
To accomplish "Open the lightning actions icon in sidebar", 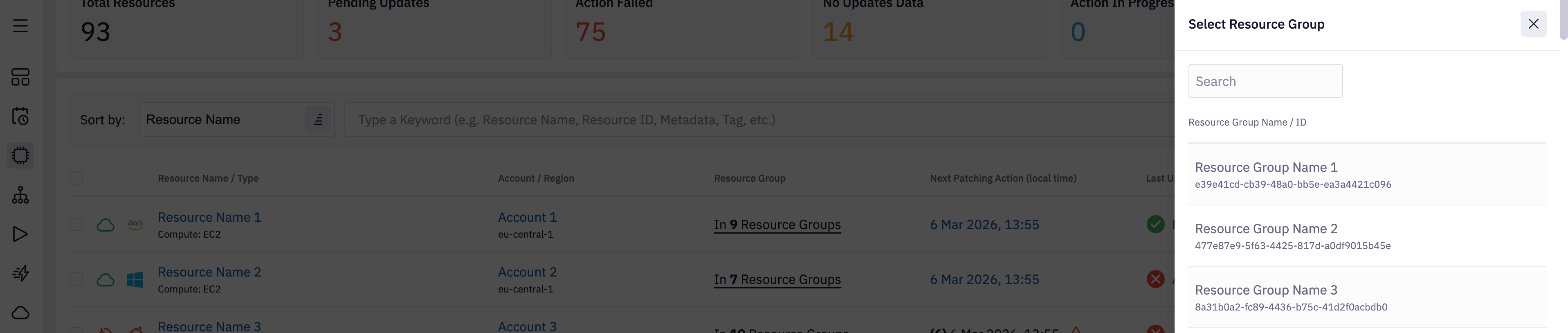I will pos(21,273).
